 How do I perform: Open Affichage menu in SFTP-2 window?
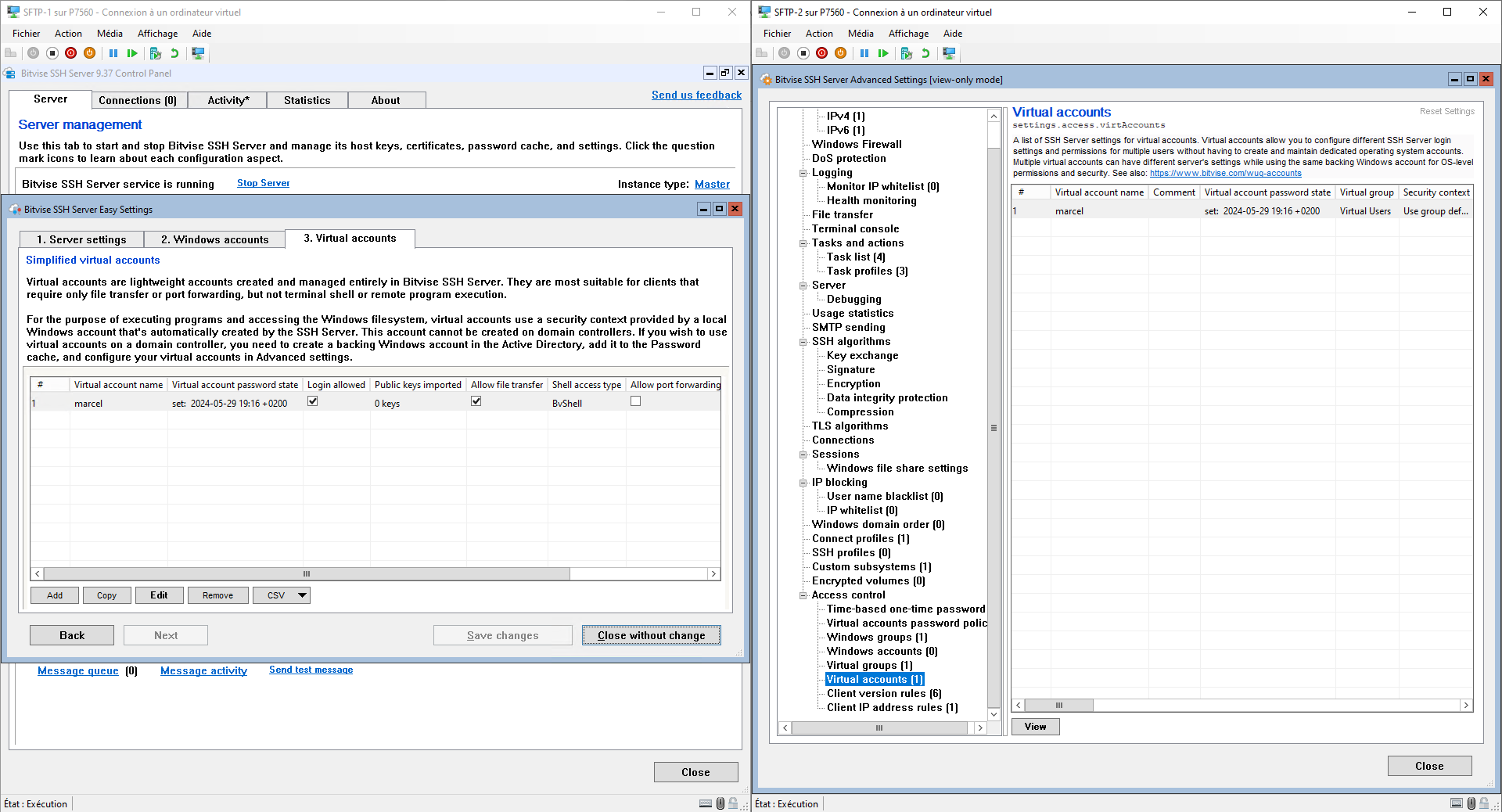[908, 34]
